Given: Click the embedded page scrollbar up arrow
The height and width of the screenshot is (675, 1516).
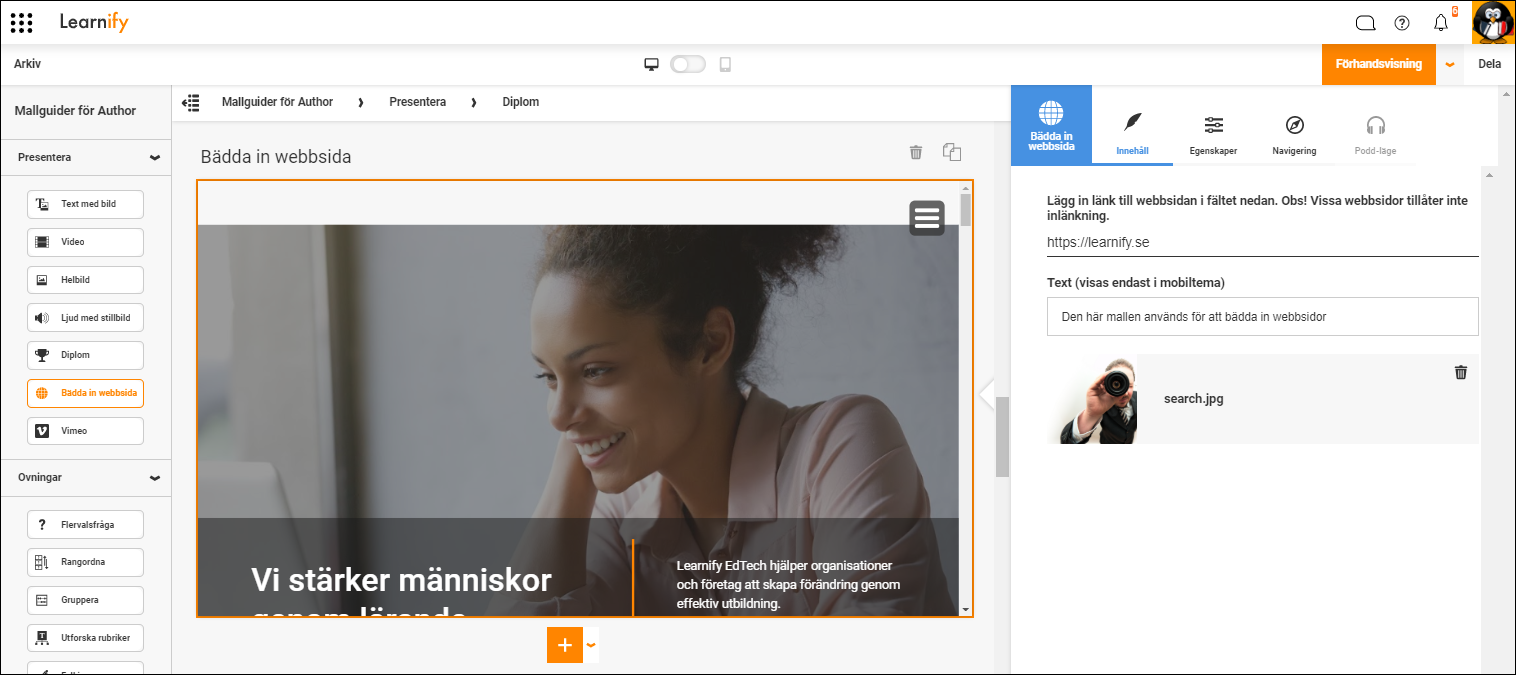Looking at the screenshot, I should [x=965, y=187].
